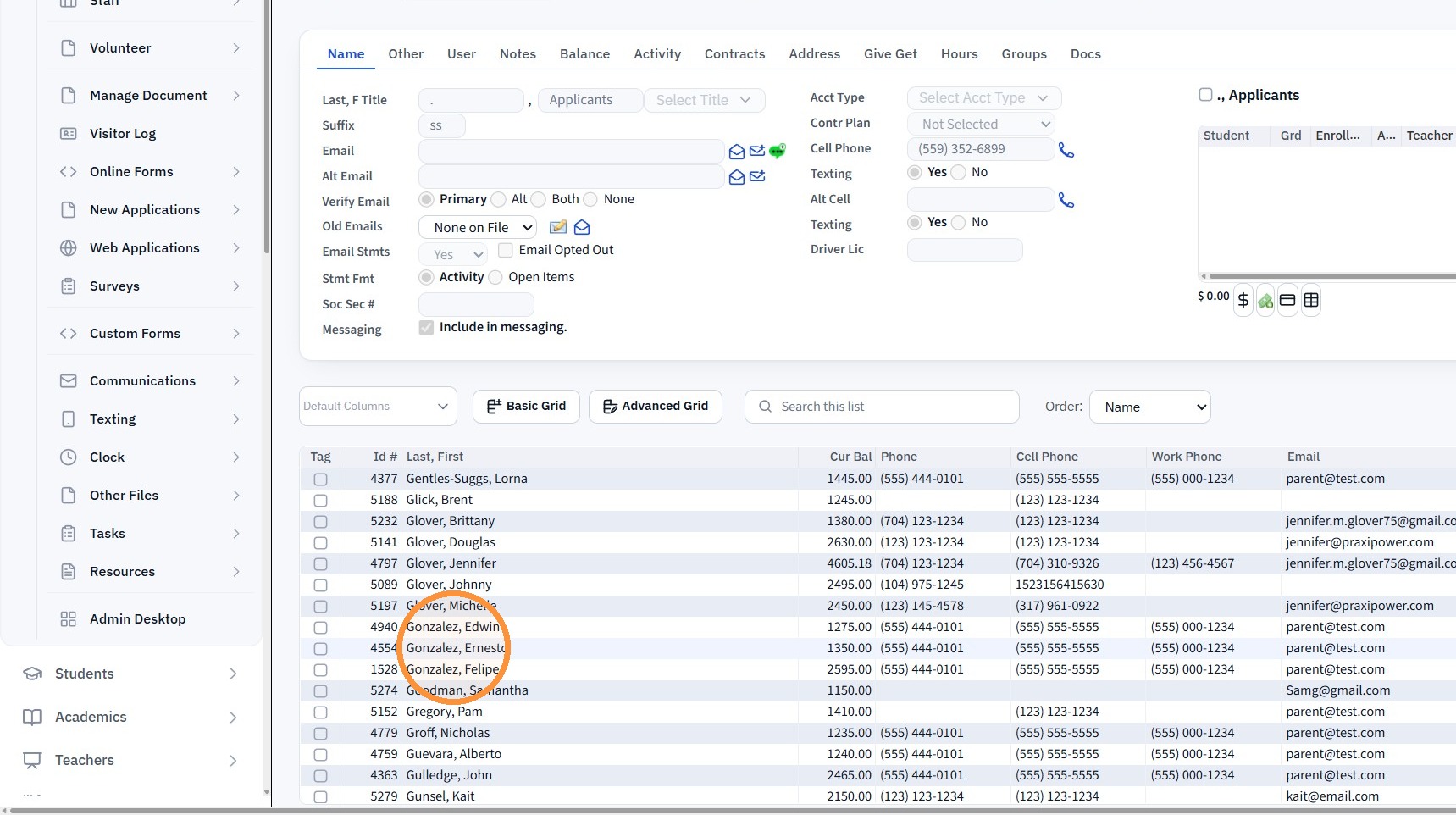This screenshot has width=1456, height=815.
Task: Open the Contracts tab
Action: [x=734, y=54]
